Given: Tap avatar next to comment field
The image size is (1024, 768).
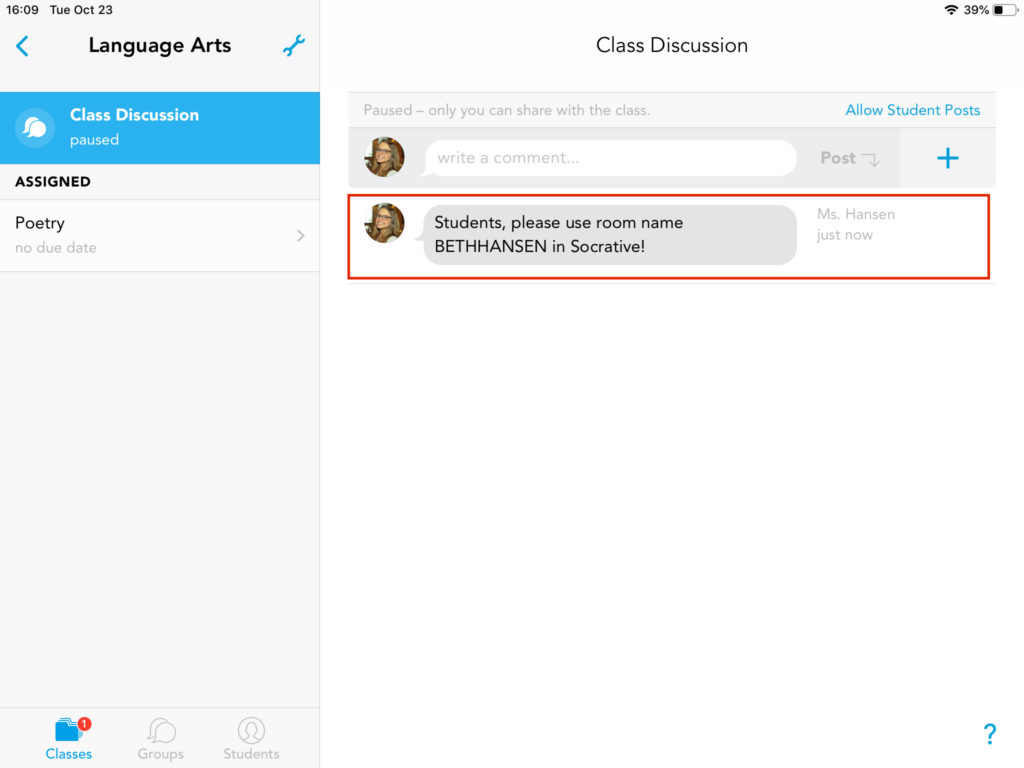Looking at the screenshot, I should (x=385, y=158).
